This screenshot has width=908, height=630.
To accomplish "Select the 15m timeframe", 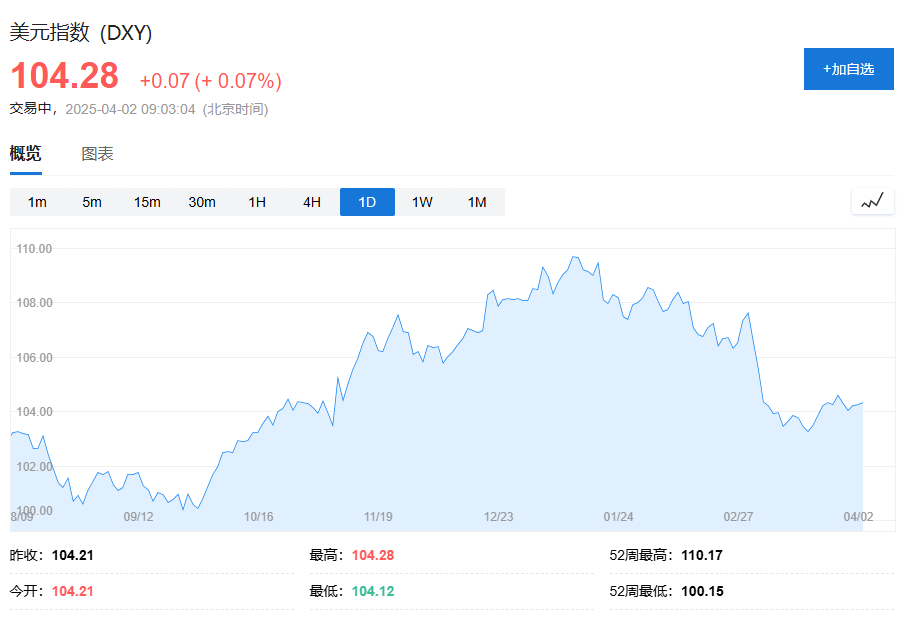I will 147,202.
